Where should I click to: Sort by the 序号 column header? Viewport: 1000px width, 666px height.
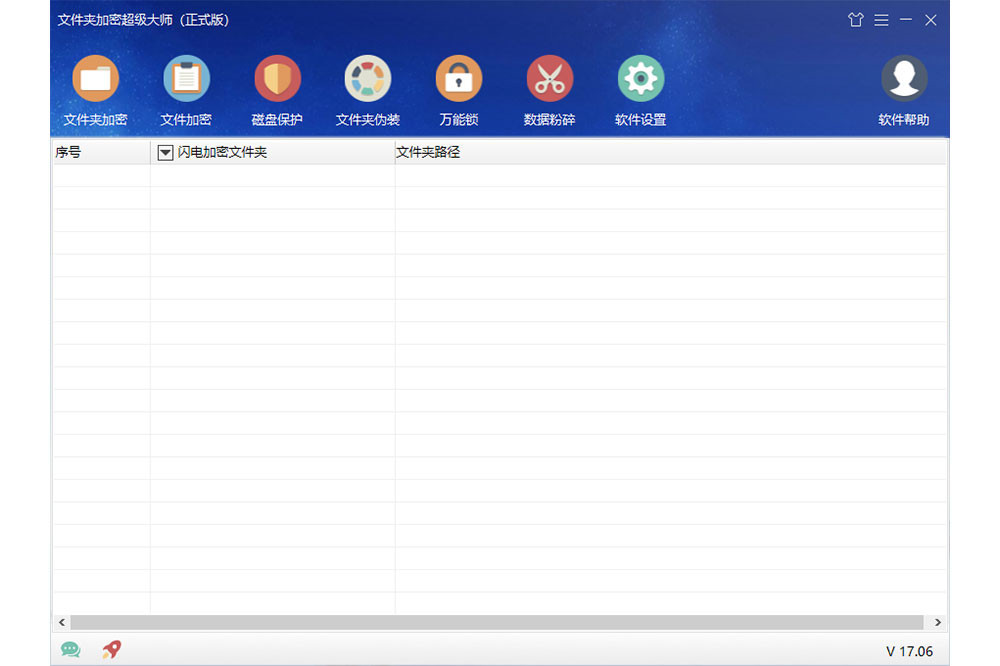pyautogui.click(x=100, y=153)
